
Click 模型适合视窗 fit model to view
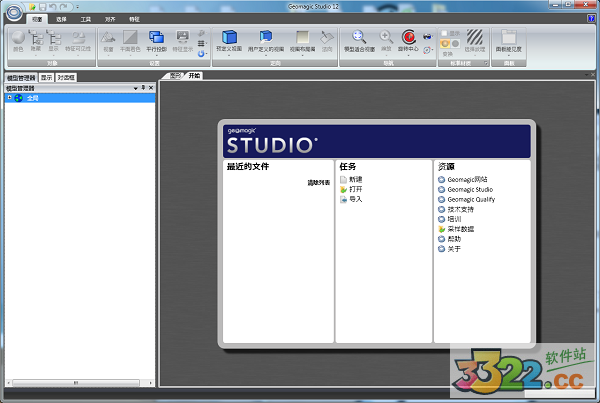point(356,39)
